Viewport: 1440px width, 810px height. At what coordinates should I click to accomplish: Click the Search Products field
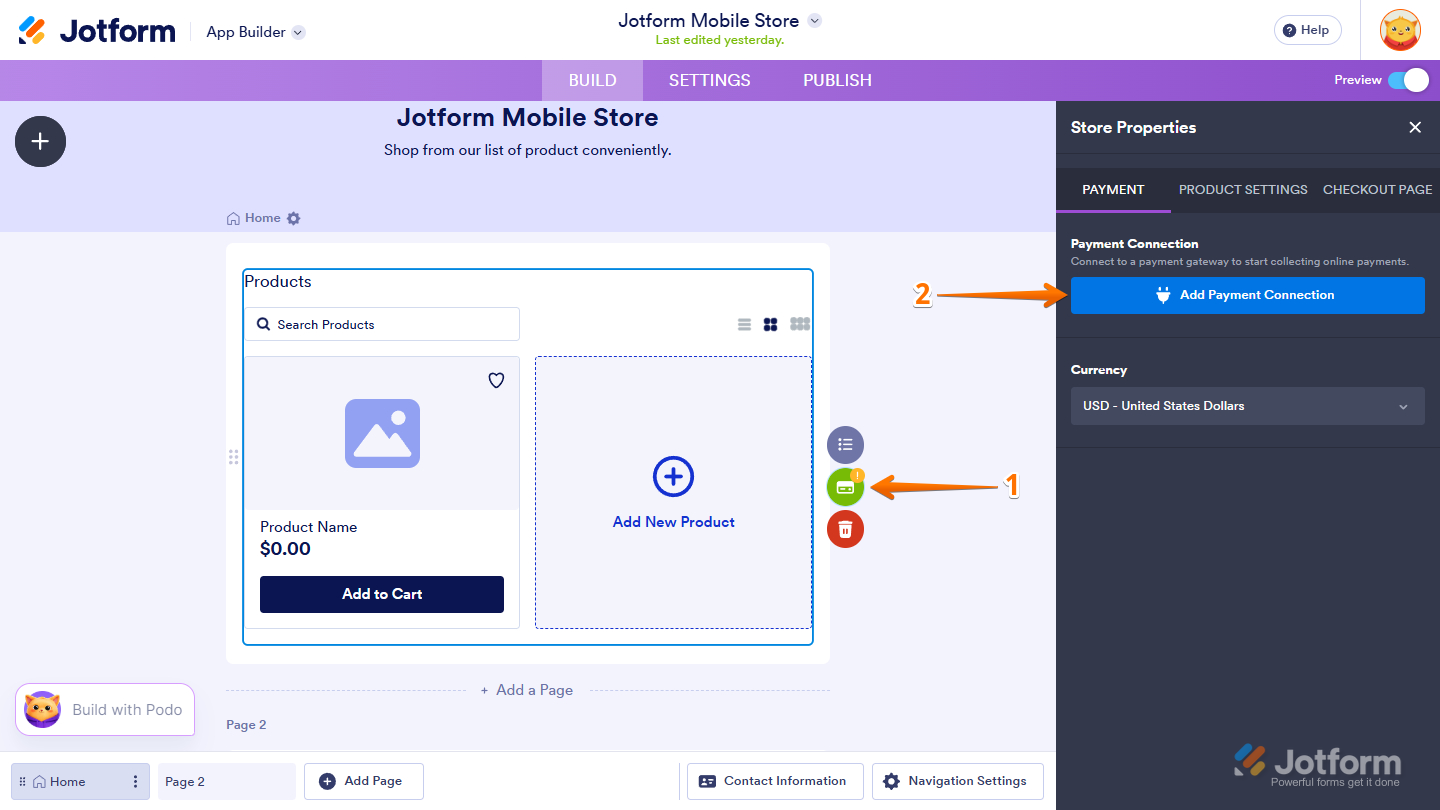[x=382, y=324]
